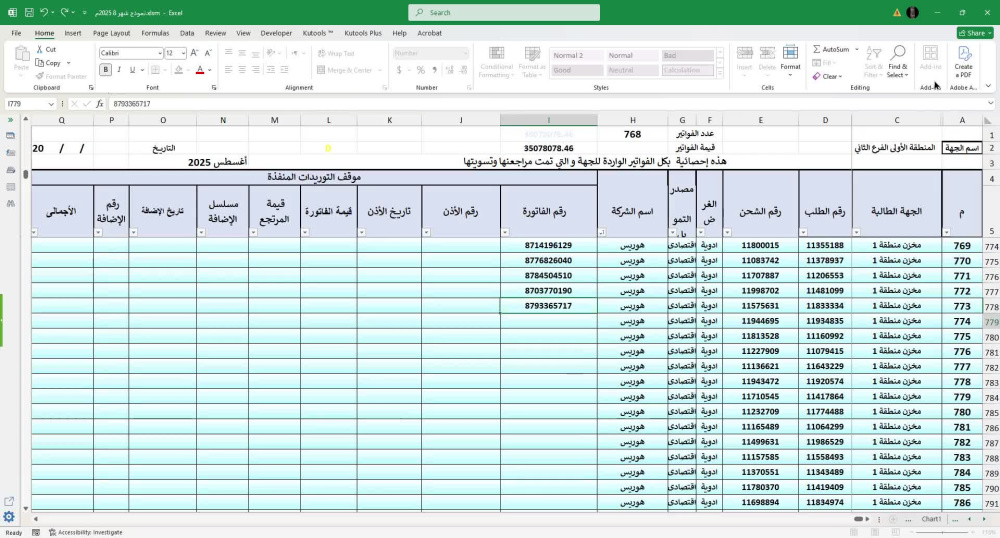Screen dimensions: 1000x538
Task: Click the Decrease Indent icon
Action: point(270,70)
